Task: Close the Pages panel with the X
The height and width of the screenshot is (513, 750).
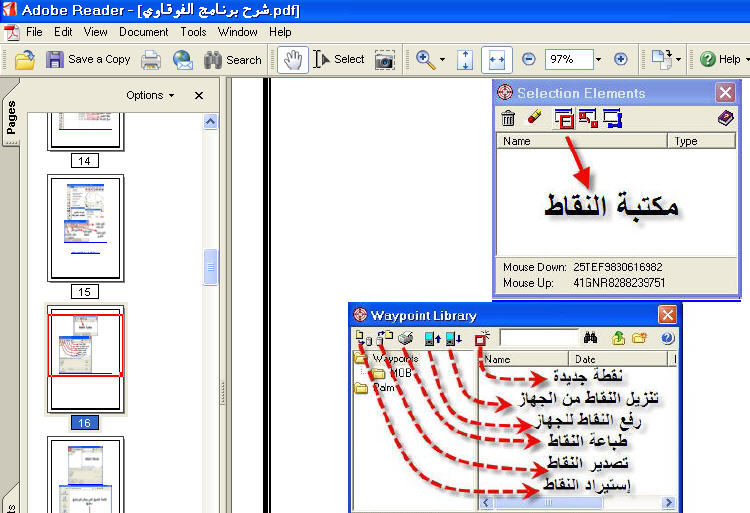Action: tap(199, 96)
